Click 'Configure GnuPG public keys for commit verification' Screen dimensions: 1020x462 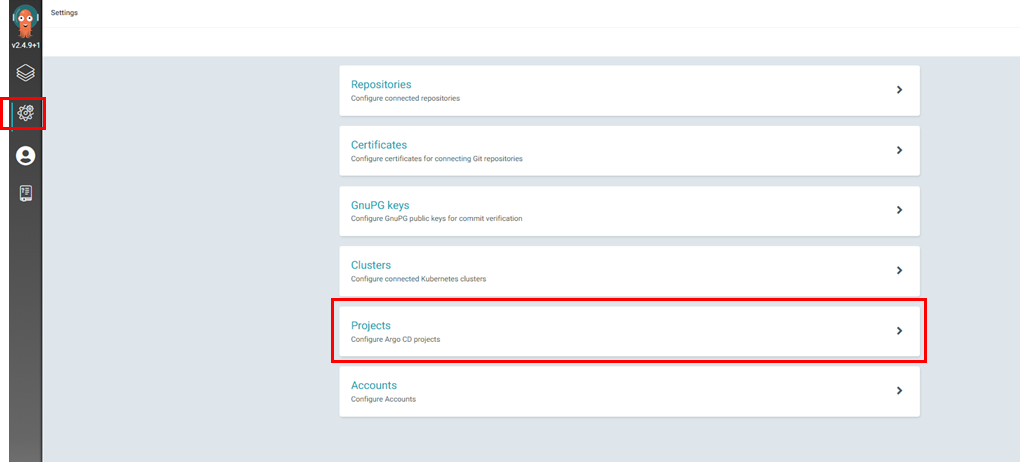point(436,219)
